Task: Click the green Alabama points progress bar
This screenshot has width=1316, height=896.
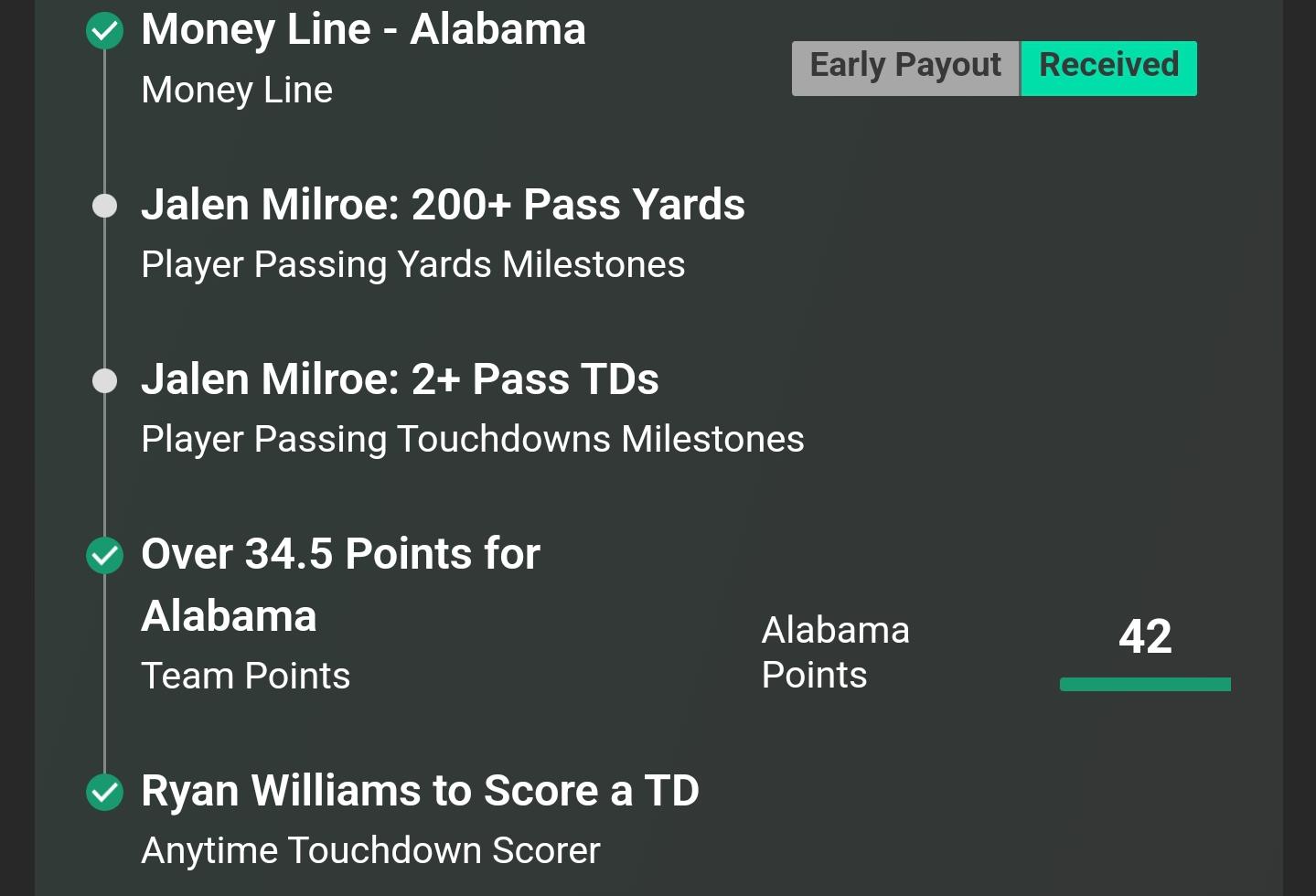Action: click(1145, 684)
